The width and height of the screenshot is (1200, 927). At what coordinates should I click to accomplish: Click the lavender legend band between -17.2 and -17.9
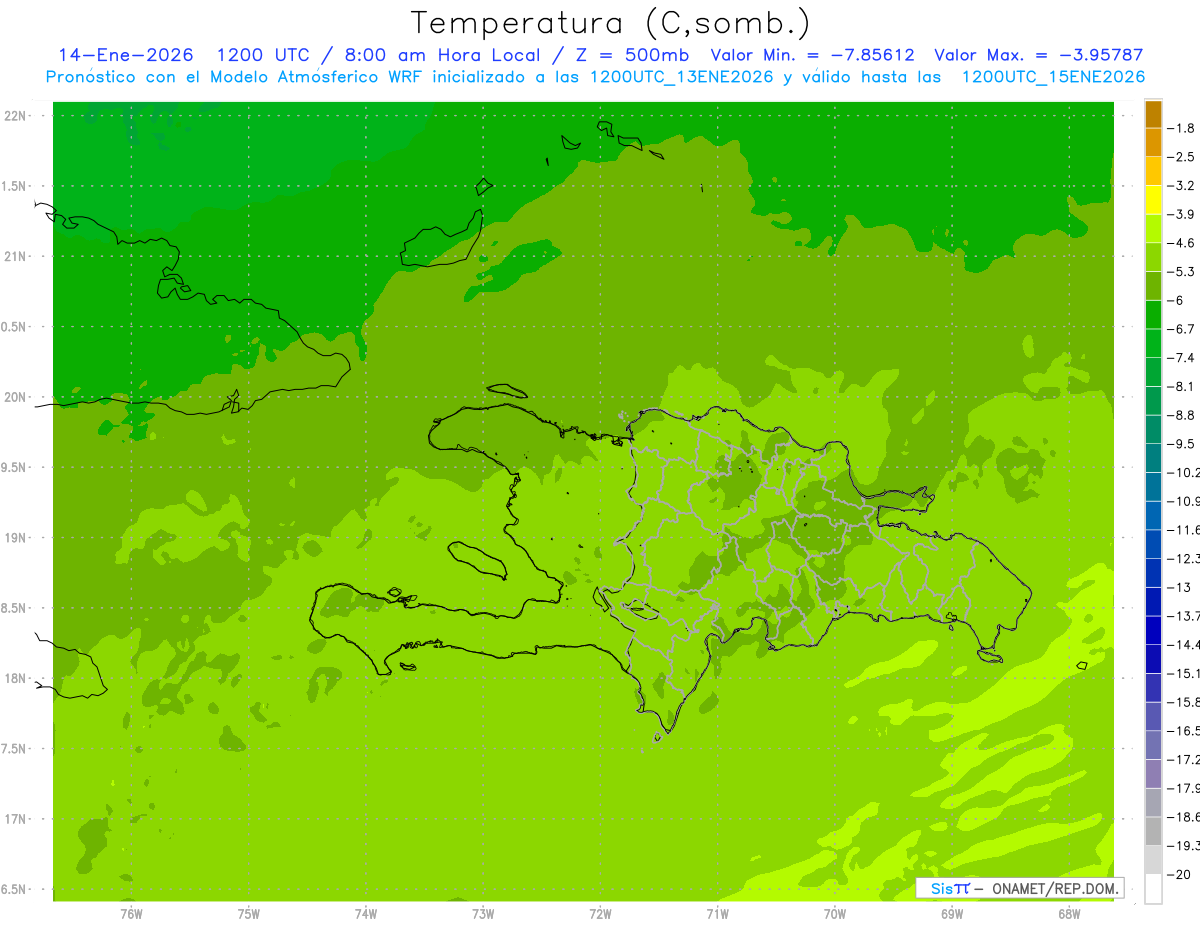(1153, 774)
